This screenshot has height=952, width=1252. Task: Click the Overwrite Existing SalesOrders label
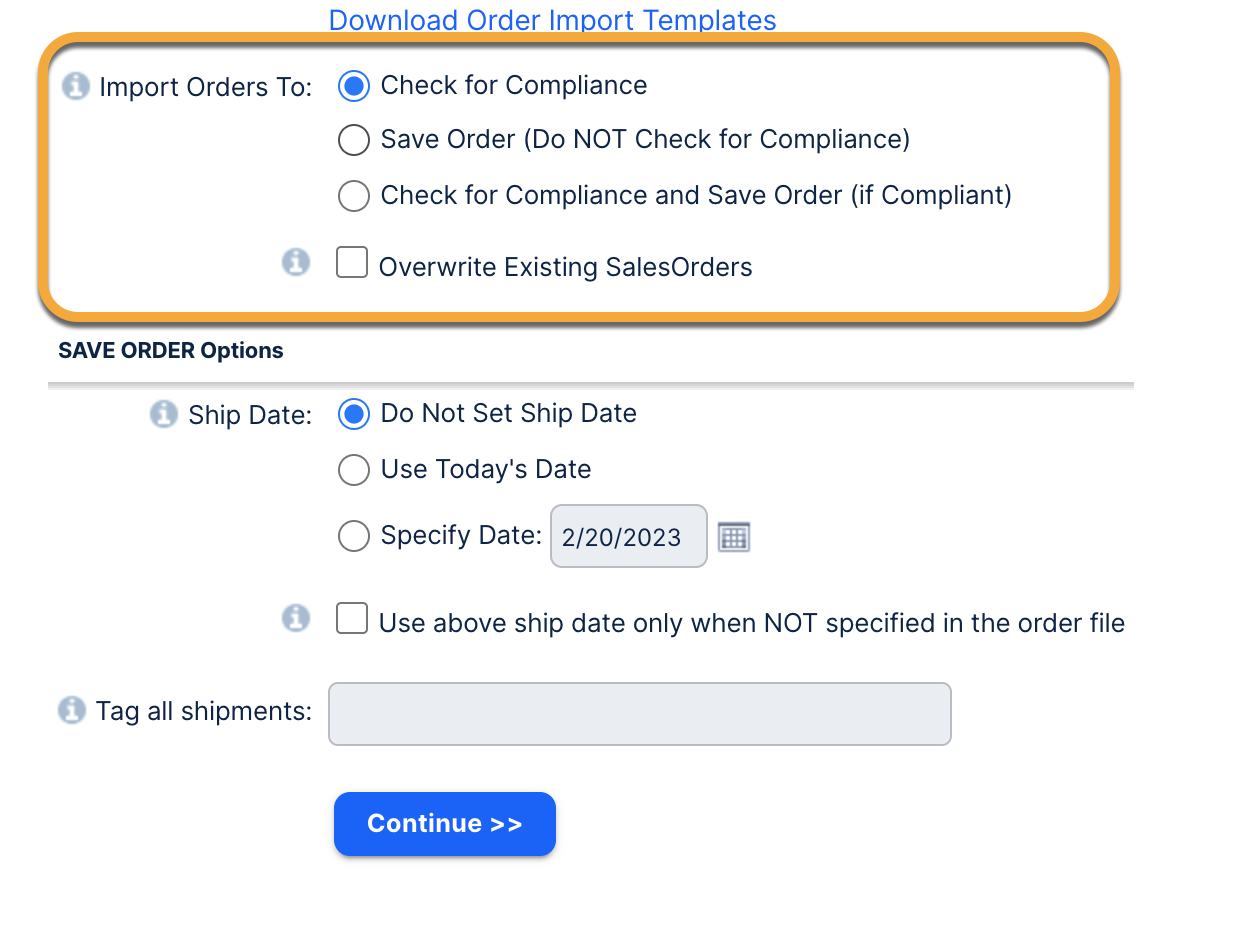pyautogui.click(x=566, y=267)
